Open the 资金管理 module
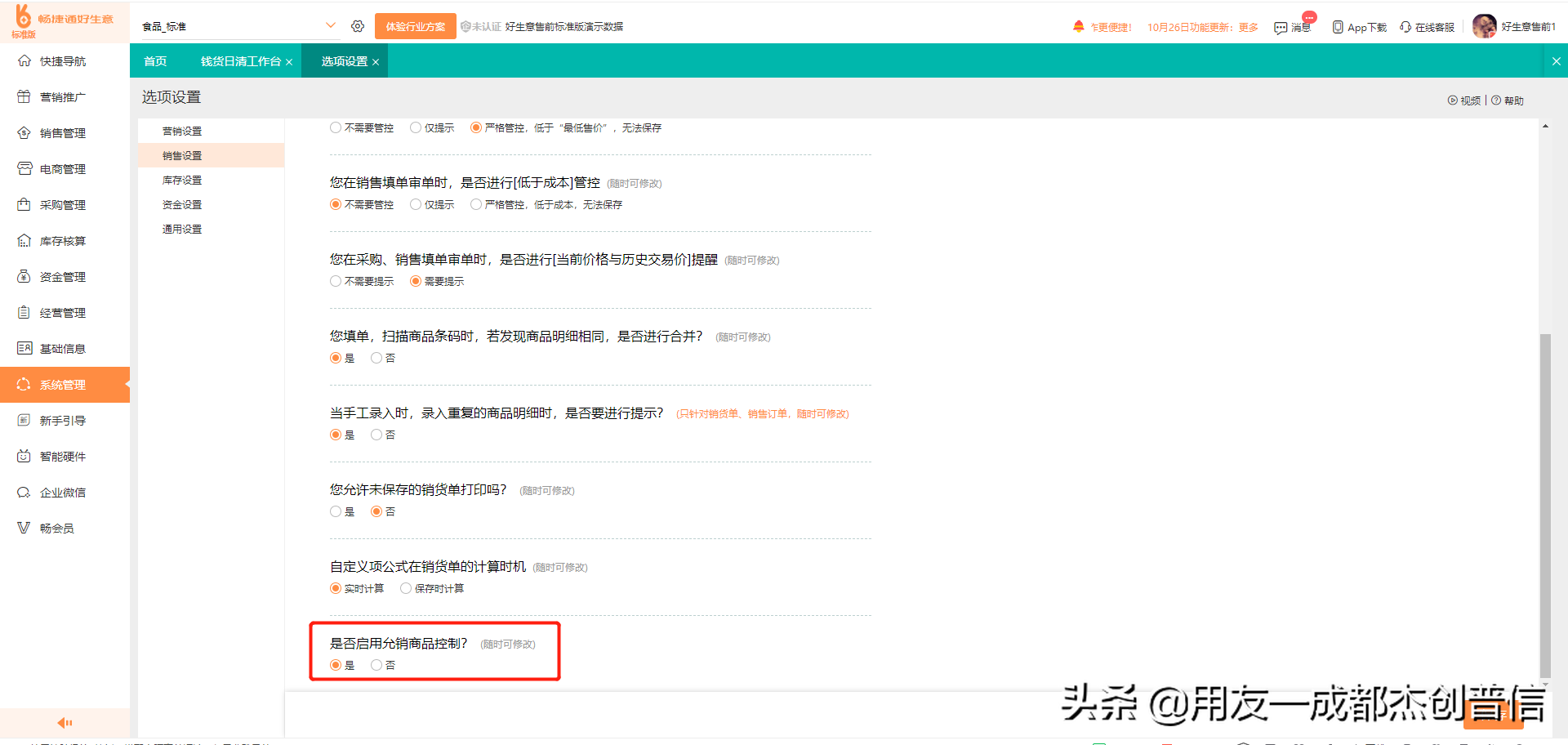The image size is (1568, 745). [x=51, y=276]
